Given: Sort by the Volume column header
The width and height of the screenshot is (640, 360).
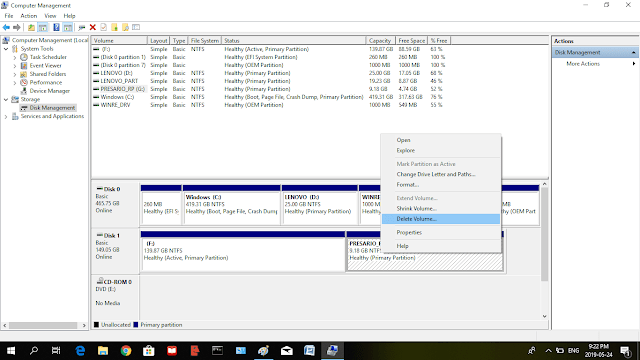Looking at the screenshot, I should pos(119,41).
